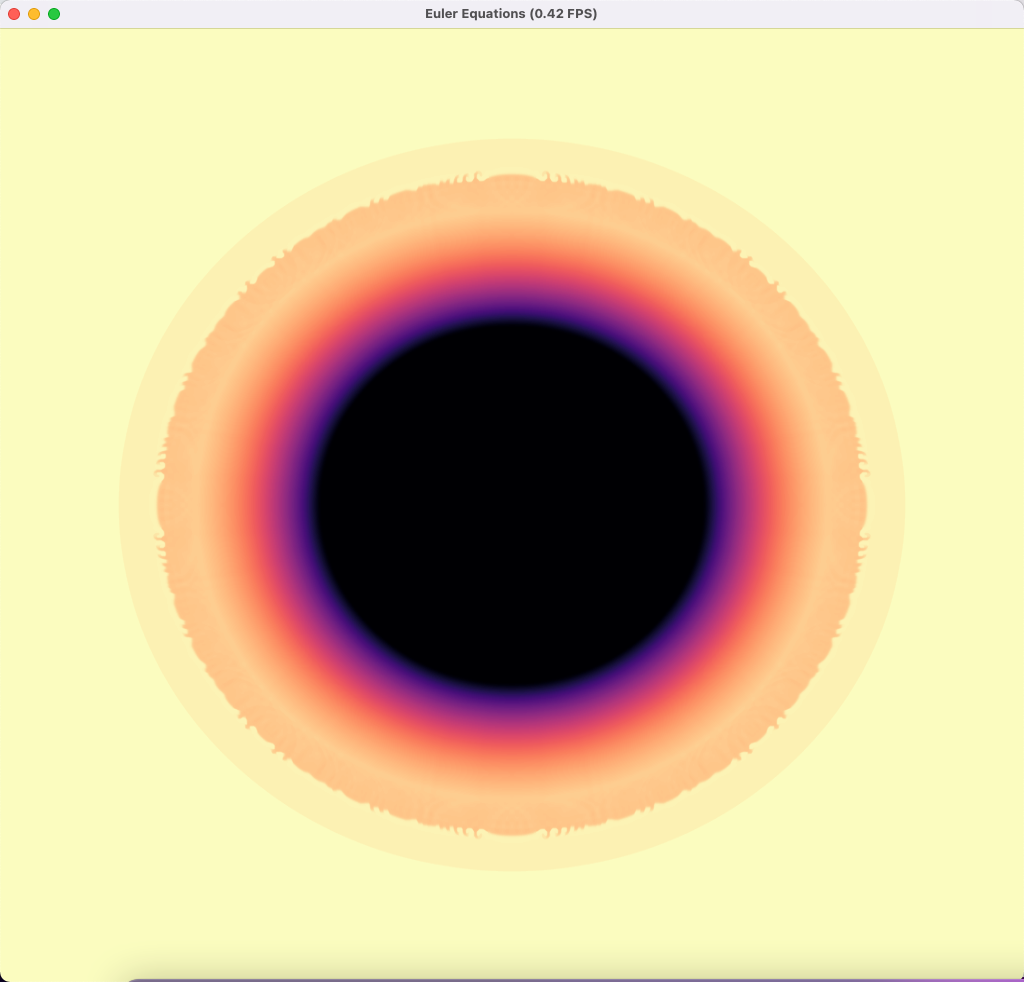Image resolution: width=1024 pixels, height=982 pixels.
Task: Click the "Euler Equations (0.42 FPS)" window title
Action: click(511, 14)
